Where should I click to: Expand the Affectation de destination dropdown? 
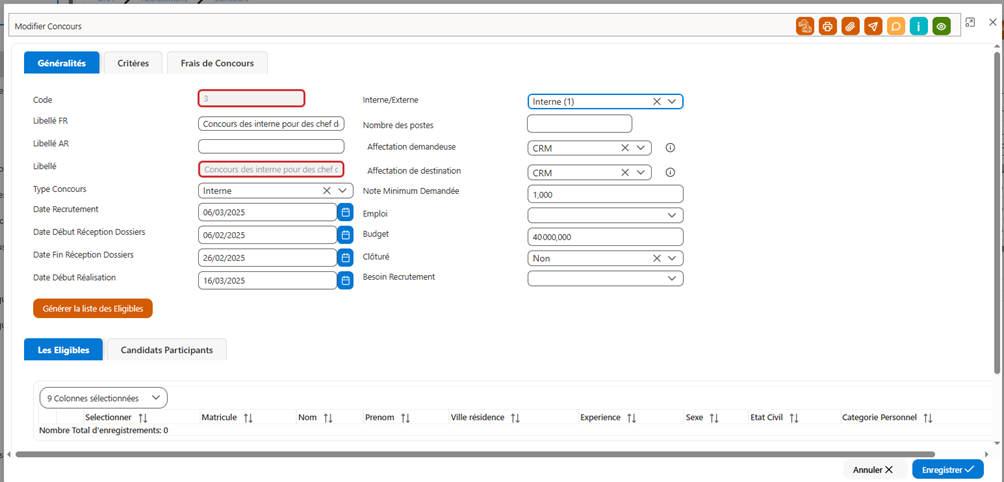coord(640,173)
